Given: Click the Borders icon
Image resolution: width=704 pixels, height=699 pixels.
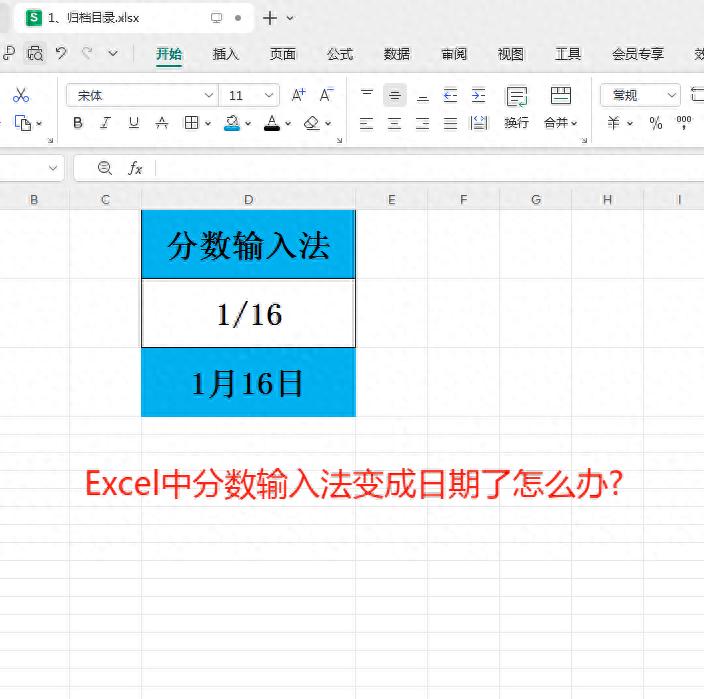Looking at the screenshot, I should 191,123.
